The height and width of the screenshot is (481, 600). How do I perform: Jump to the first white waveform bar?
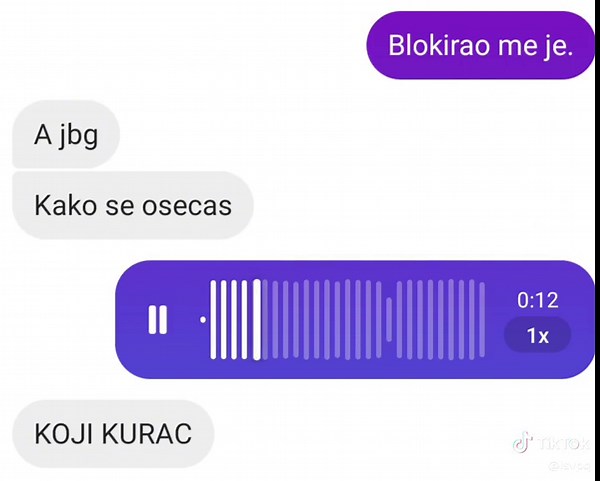pyautogui.click(x=213, y=320)
